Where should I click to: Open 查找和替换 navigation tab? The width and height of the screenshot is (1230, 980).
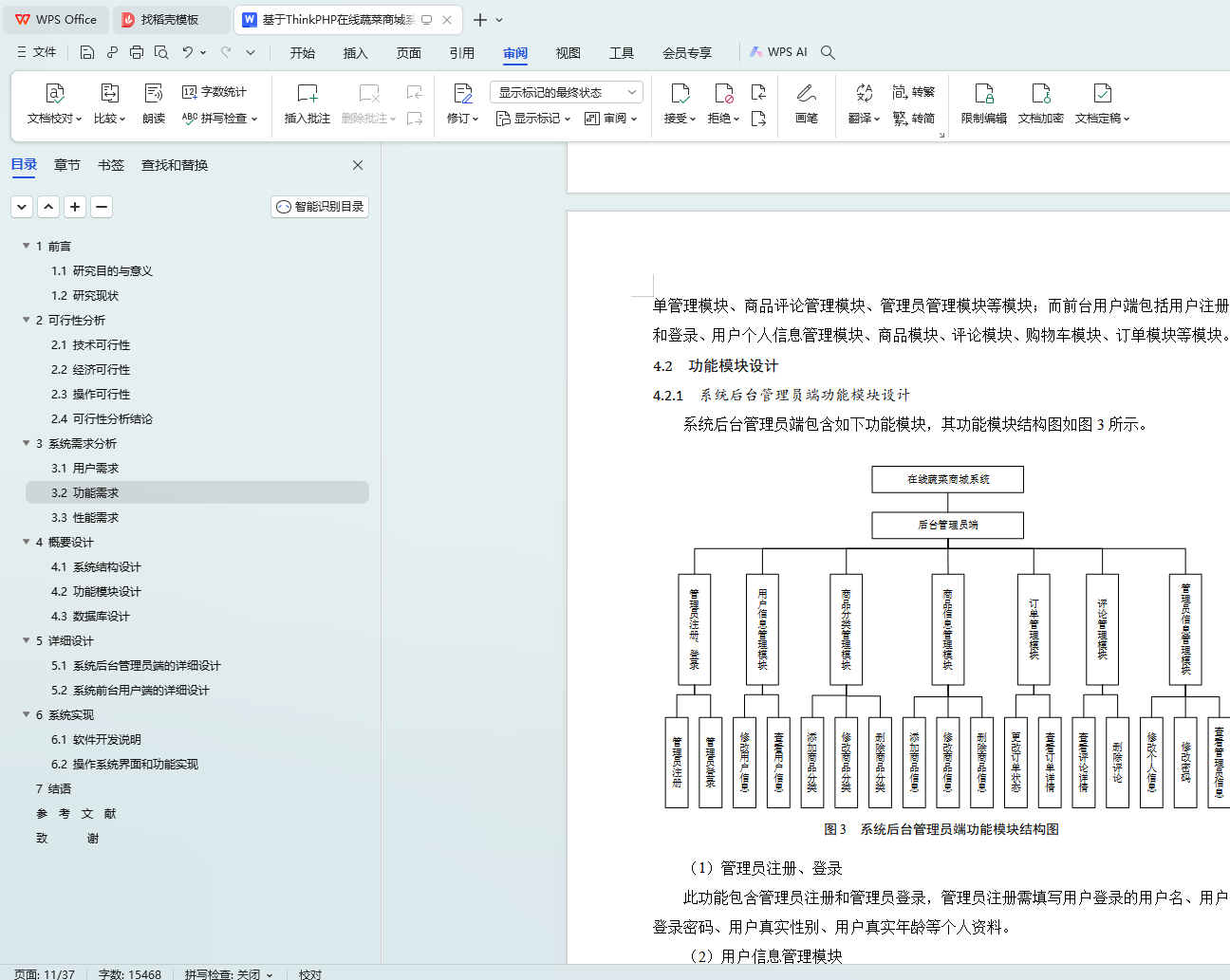click(x=175, y=165)
